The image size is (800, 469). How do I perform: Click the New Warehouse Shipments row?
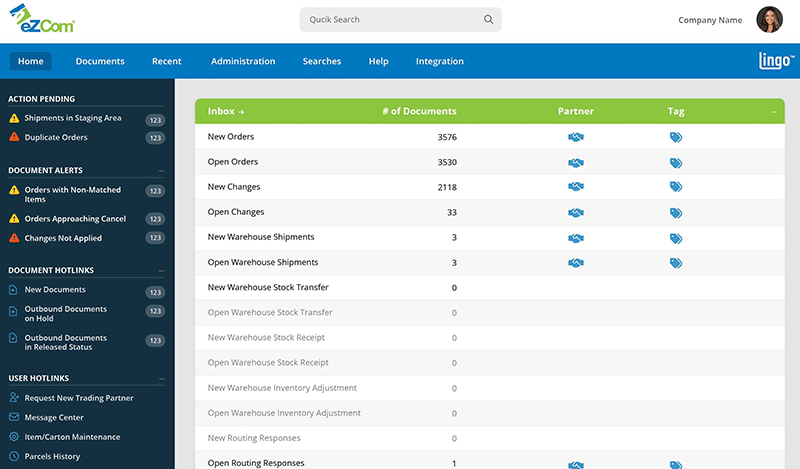tap(261, 237)
